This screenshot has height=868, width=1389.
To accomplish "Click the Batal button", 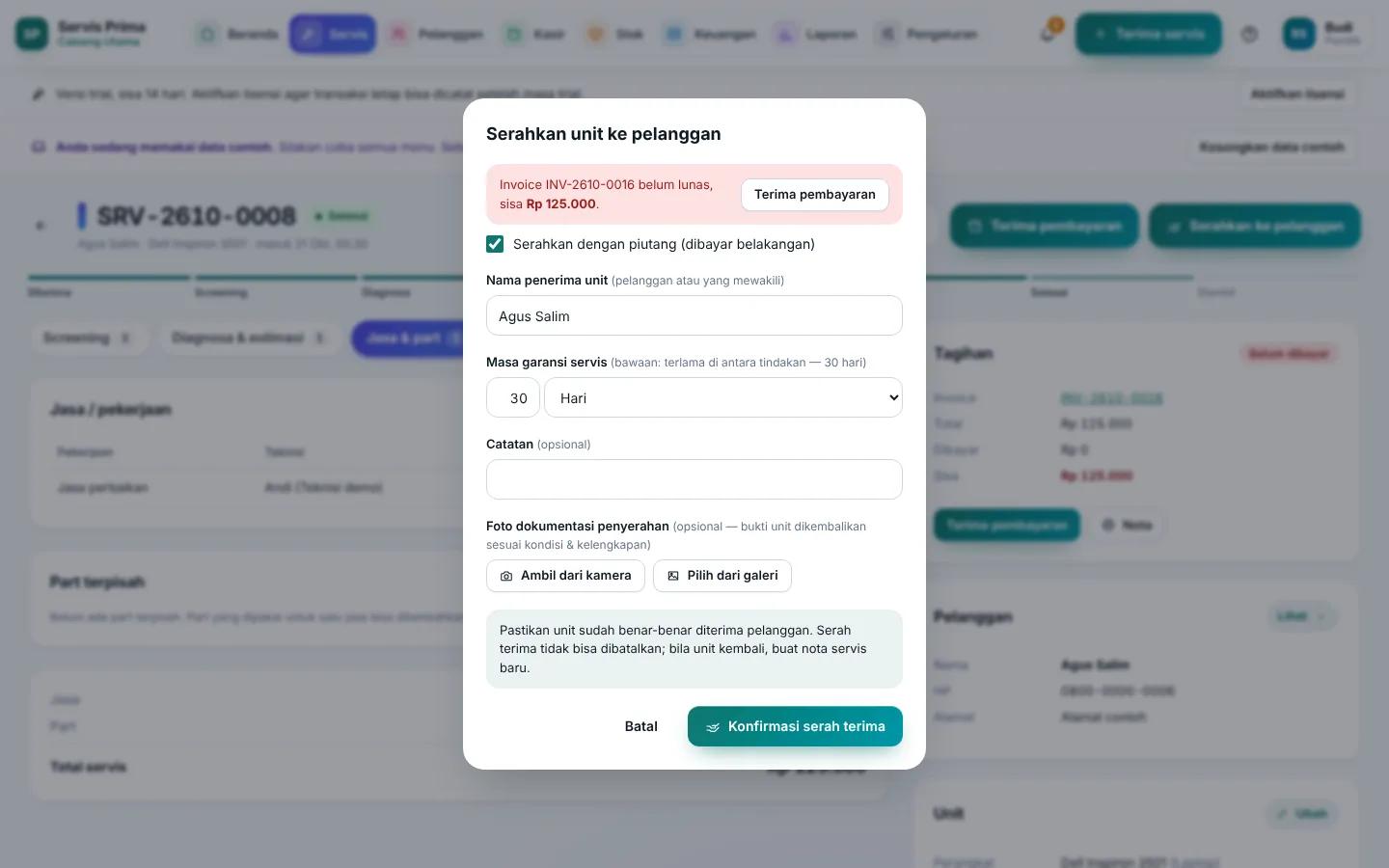I will coord(641,726).
